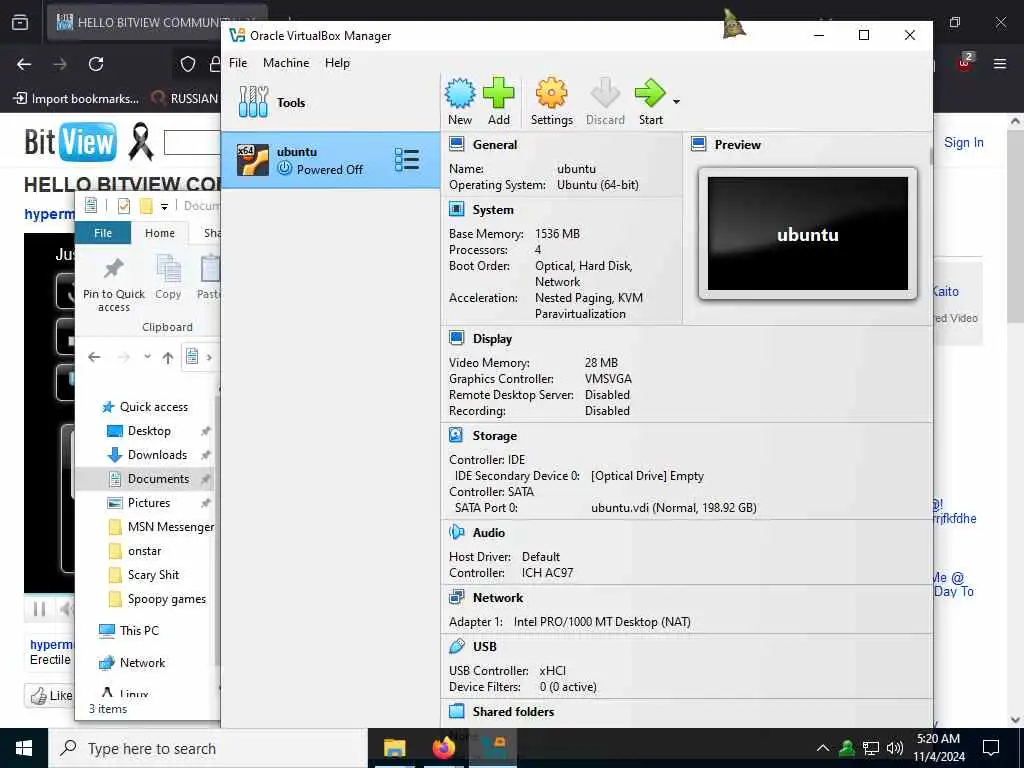This screenshot has width=1024, height=768.
Task: Open the File tab in File Explorer
Action: tap(103, 233)
